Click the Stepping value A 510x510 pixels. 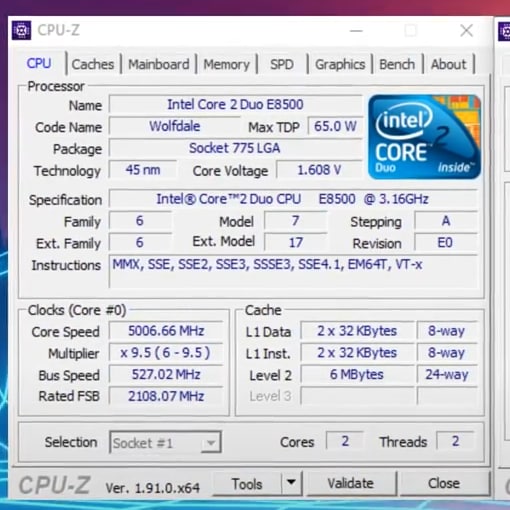coord(446,221)
